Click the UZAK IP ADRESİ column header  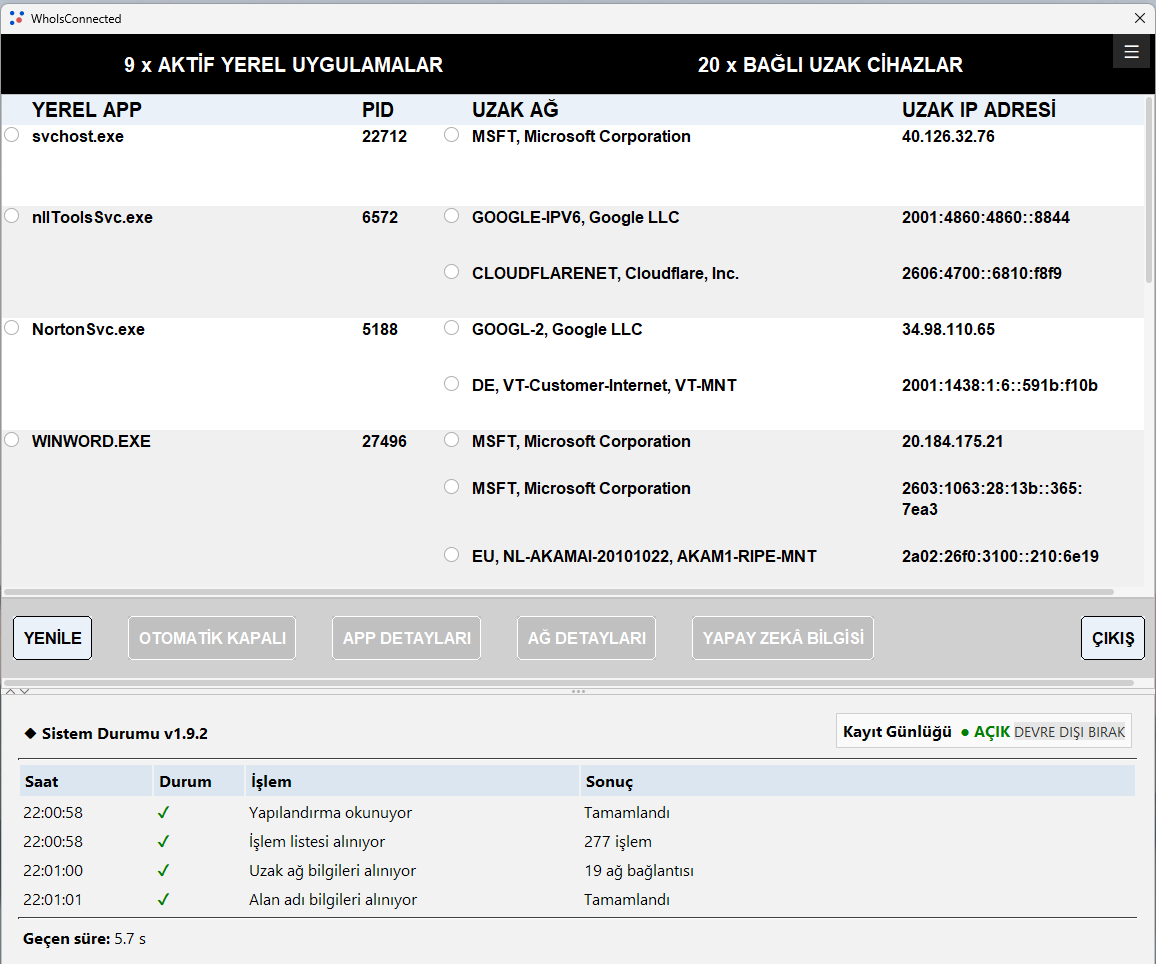tap(978, 110)
